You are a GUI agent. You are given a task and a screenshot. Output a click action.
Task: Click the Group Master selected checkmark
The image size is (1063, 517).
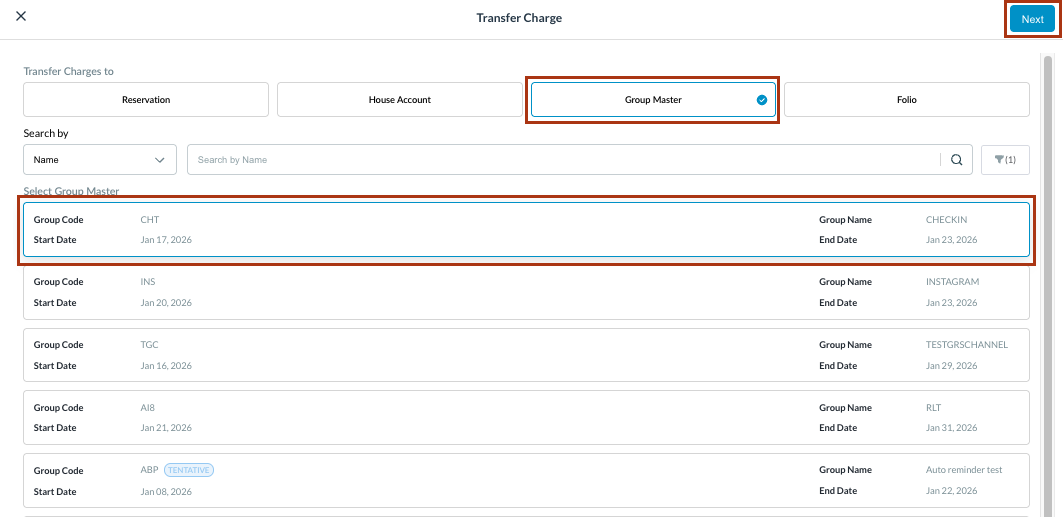tap(762, 100)
